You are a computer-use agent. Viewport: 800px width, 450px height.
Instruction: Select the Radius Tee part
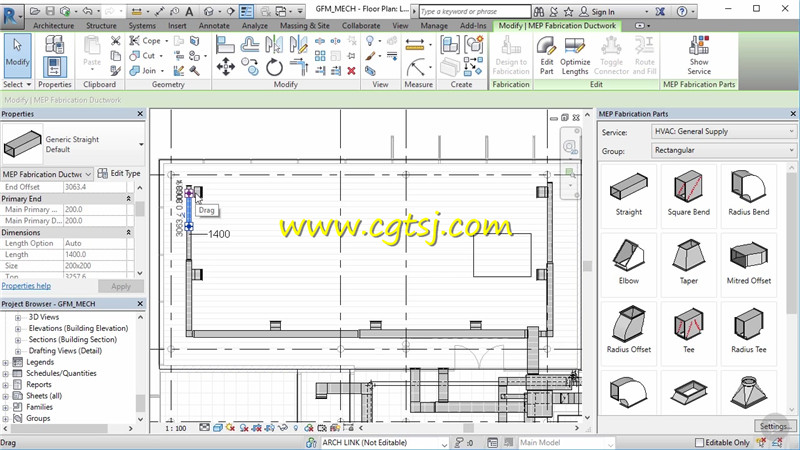click(x=748, y=332)
